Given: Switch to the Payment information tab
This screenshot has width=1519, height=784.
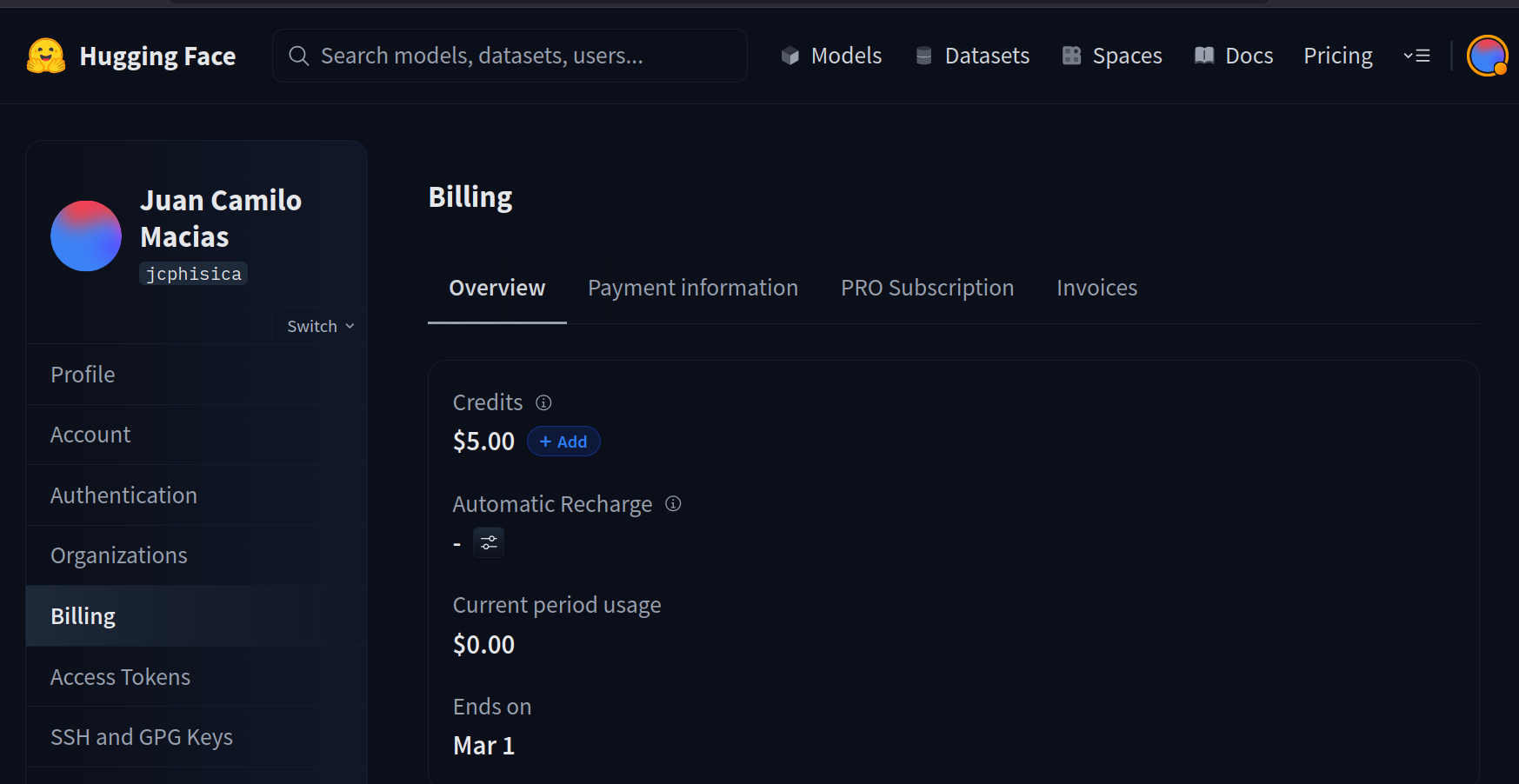Looking at the screenshot, I should point(693,287).
